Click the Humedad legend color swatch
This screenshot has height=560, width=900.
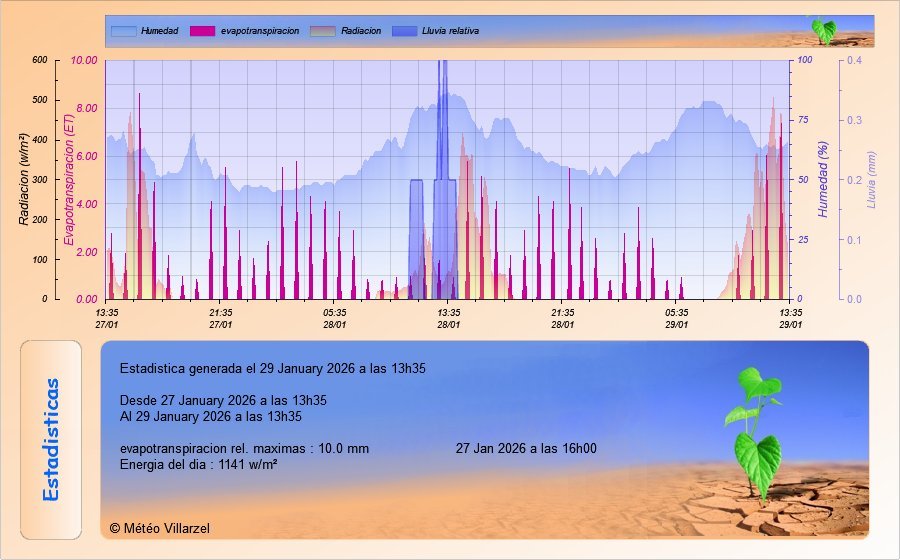(122, 31)
